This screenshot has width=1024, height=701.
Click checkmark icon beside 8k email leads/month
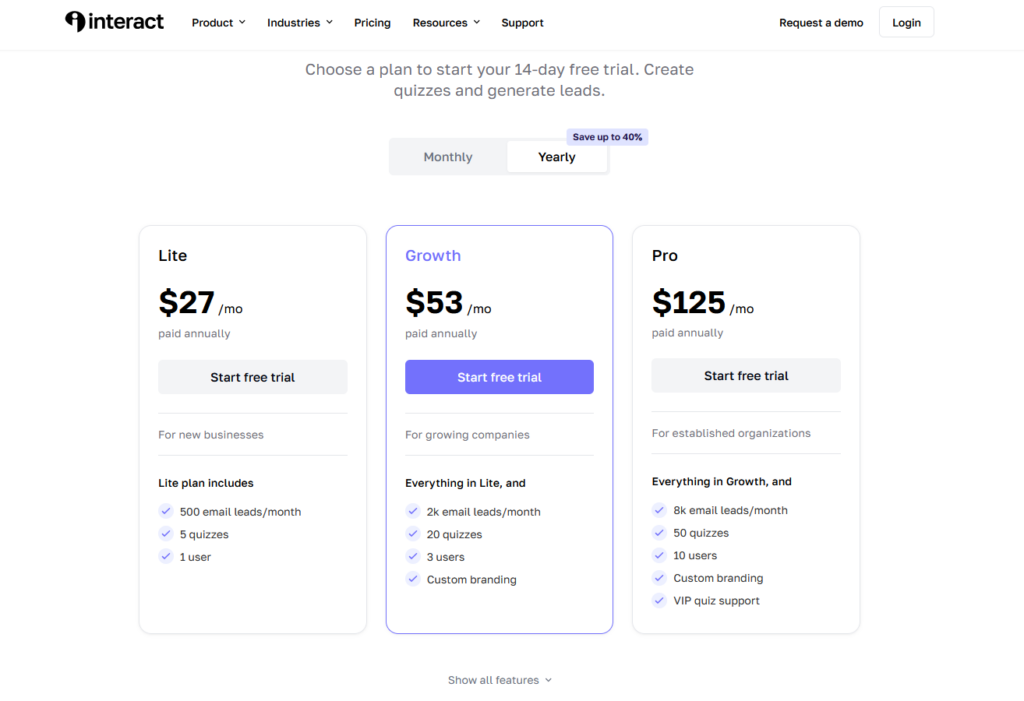(x=659, y=510)
